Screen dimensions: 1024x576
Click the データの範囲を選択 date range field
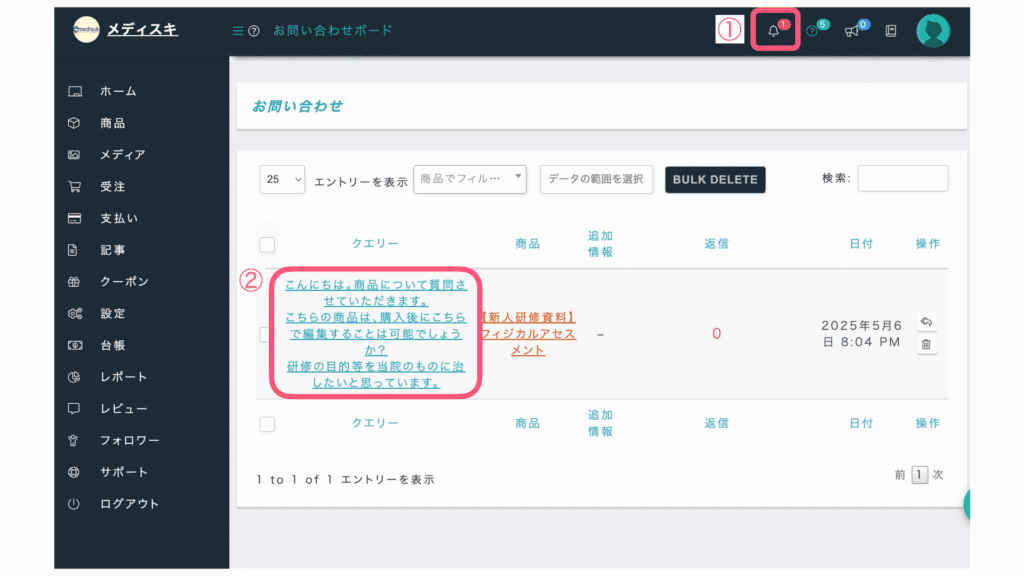(x=596, y=179)
